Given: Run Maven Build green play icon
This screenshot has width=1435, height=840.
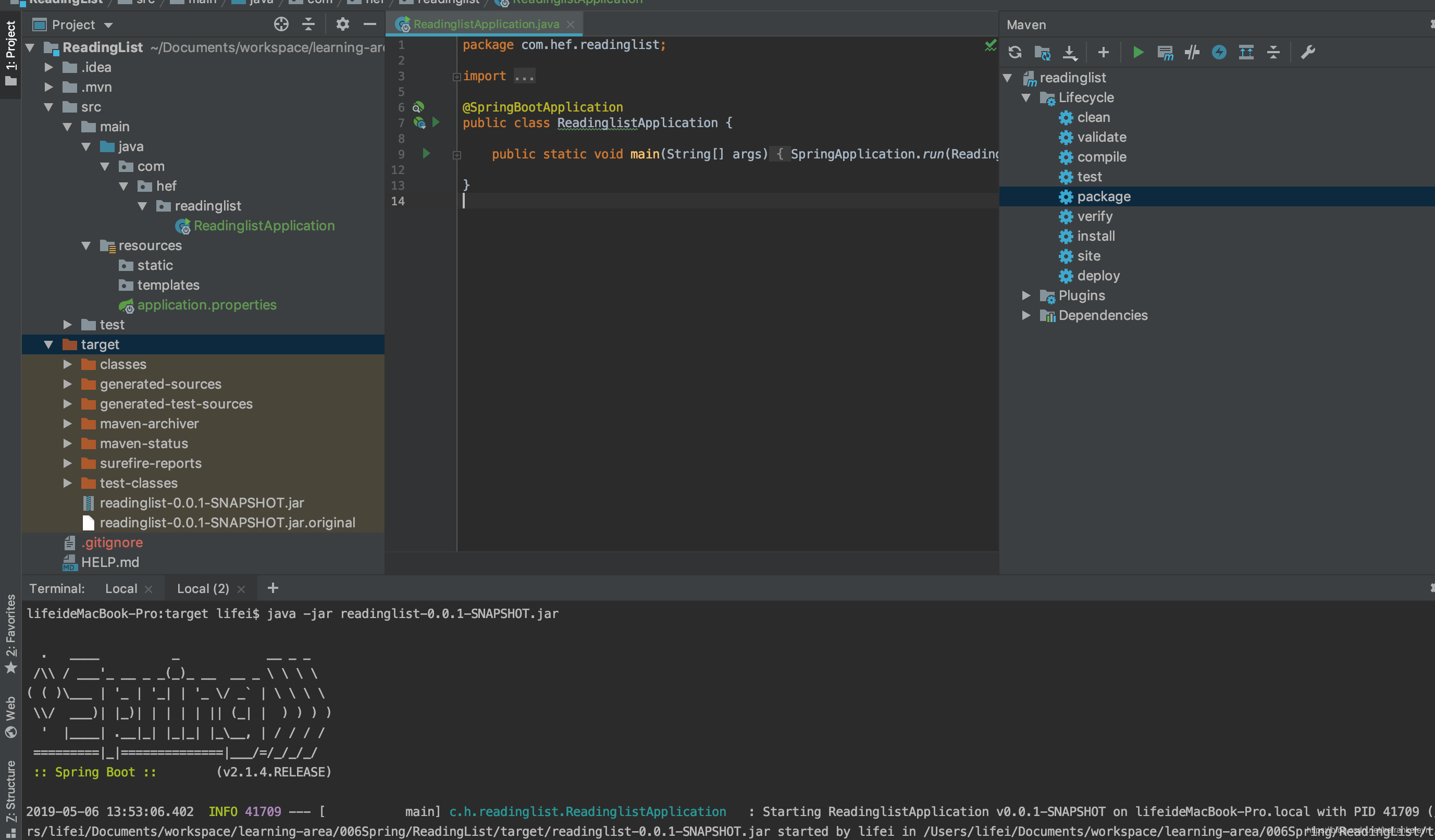Looking at the screenshot, I should tap(1138, 53).
